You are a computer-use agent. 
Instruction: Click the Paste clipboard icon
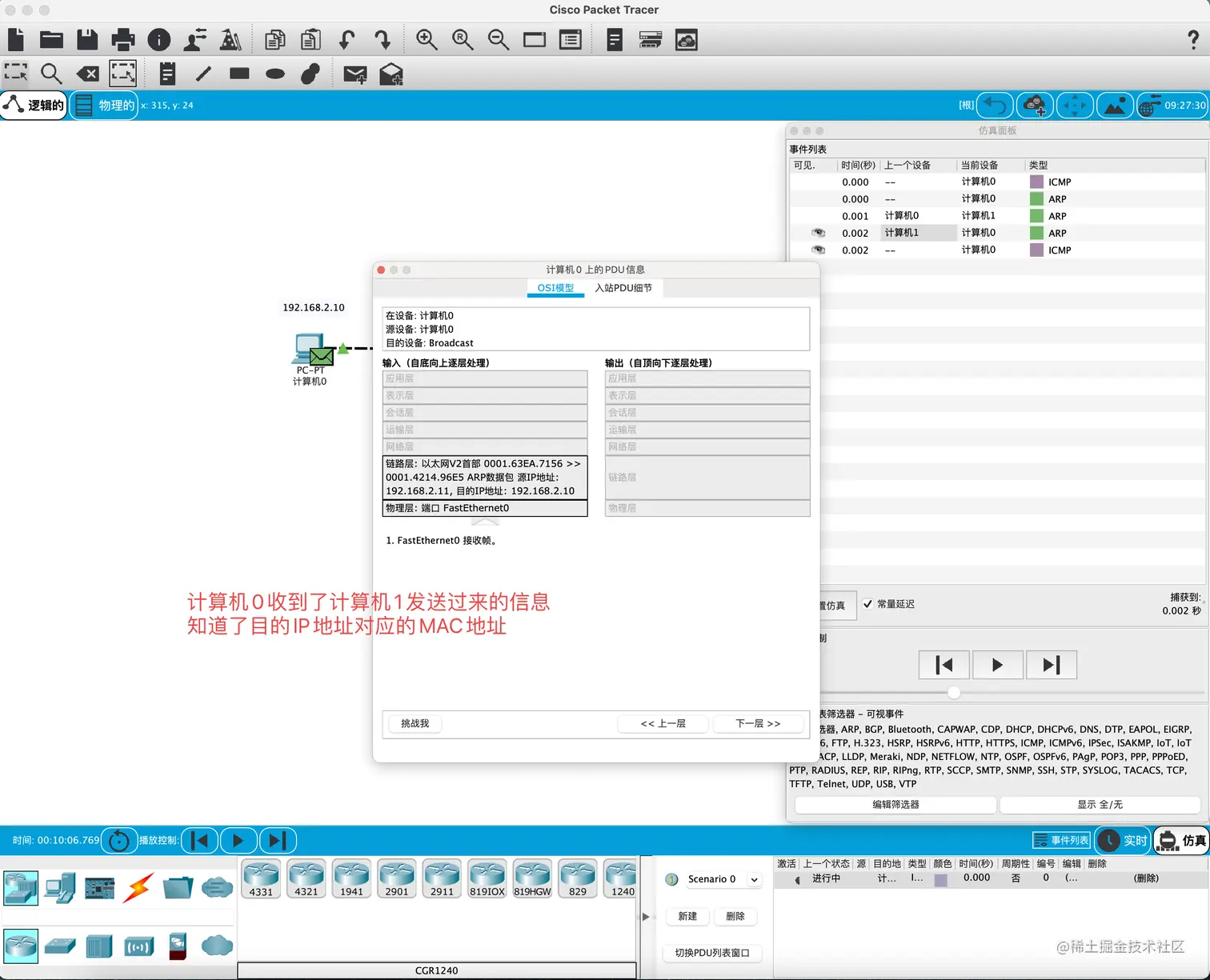[x=311, y=39]
